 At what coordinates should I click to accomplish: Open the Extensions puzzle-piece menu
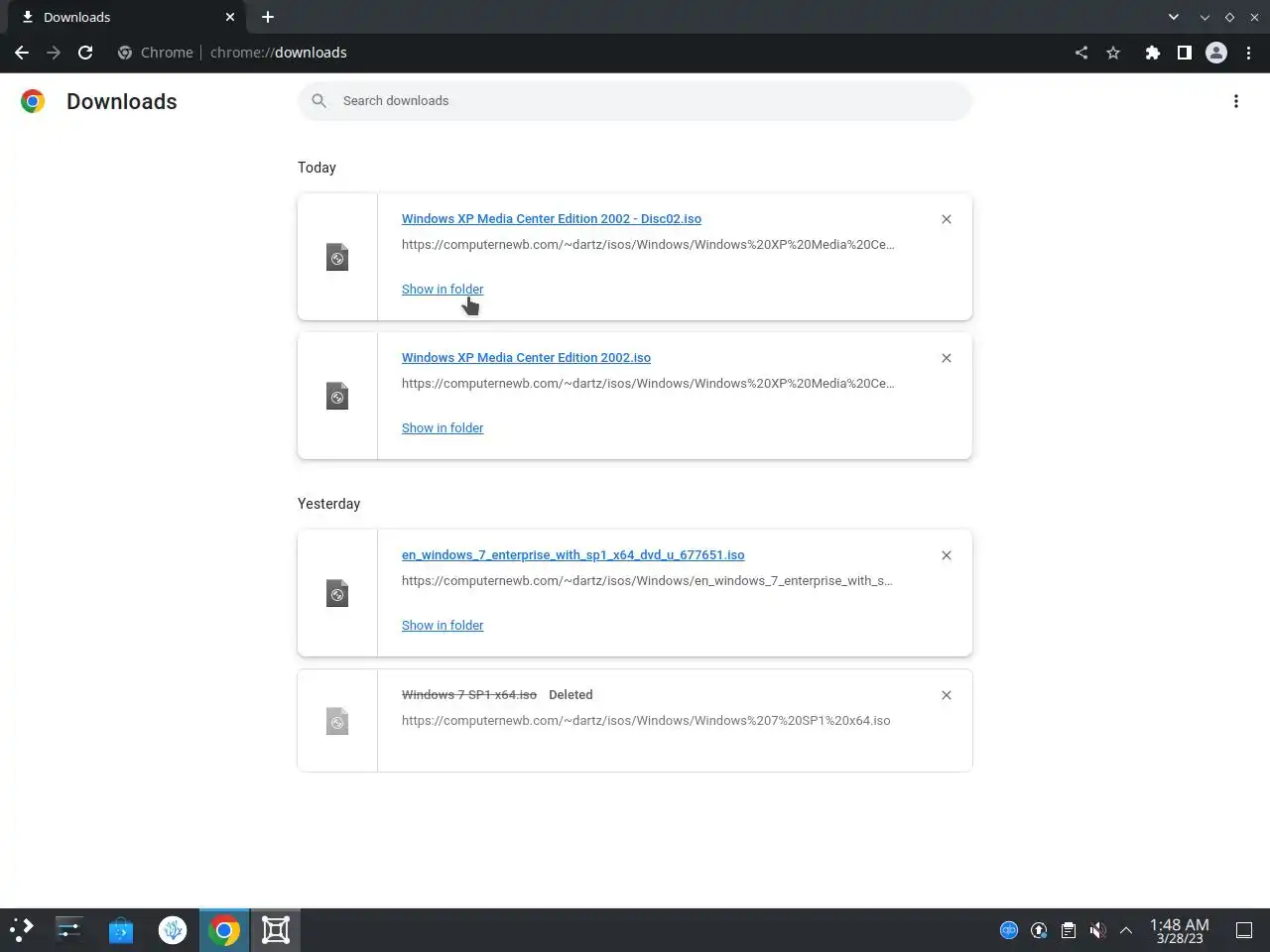(1152, 53)
